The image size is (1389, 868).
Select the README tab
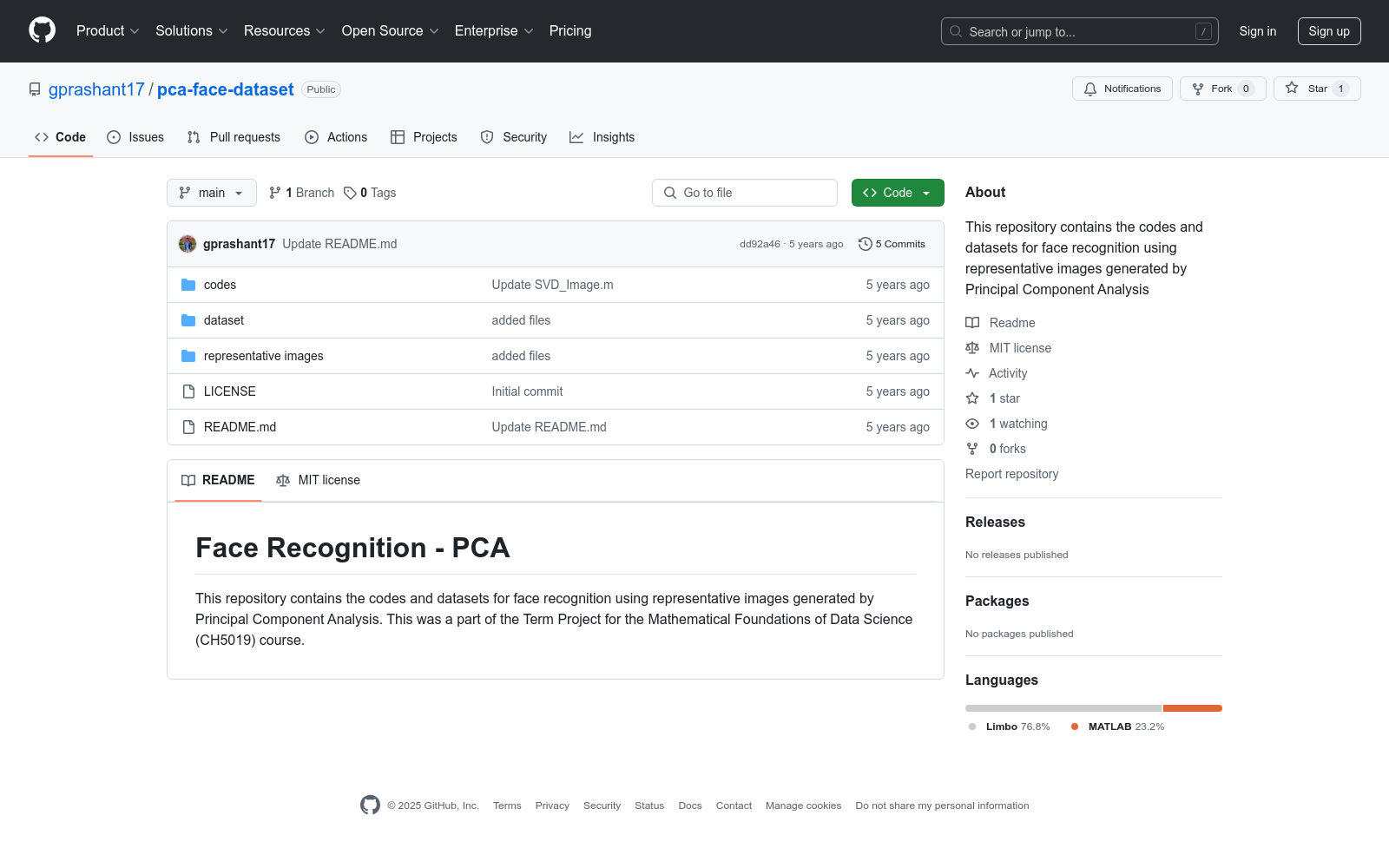218,480
